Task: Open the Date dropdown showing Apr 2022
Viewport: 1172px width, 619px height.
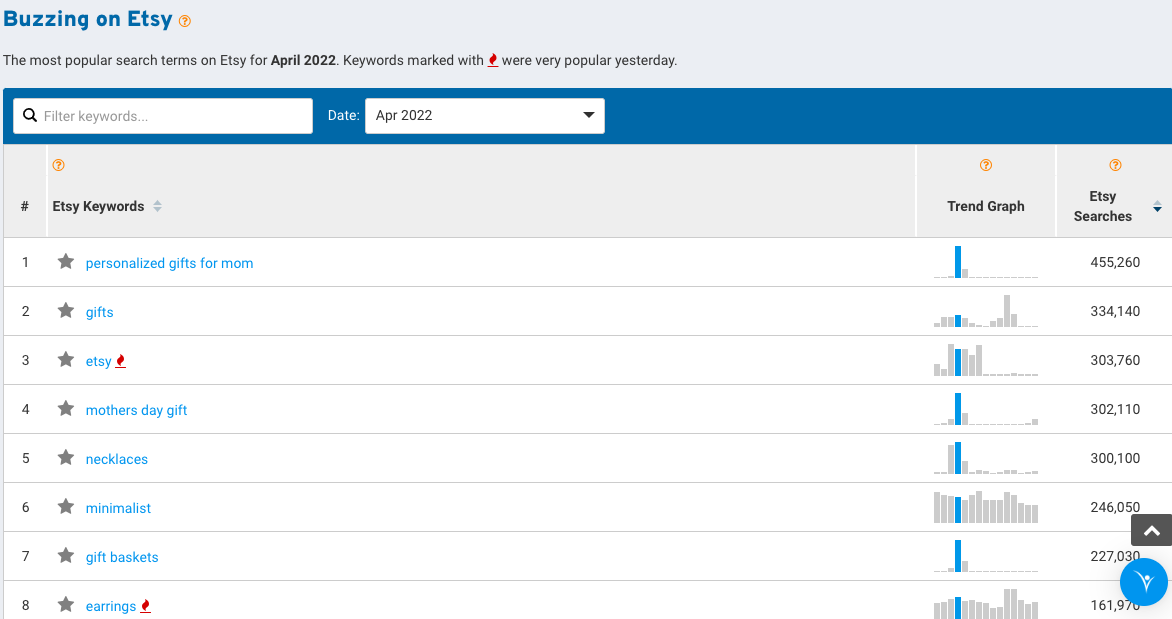Action: (x=484, y=116)
